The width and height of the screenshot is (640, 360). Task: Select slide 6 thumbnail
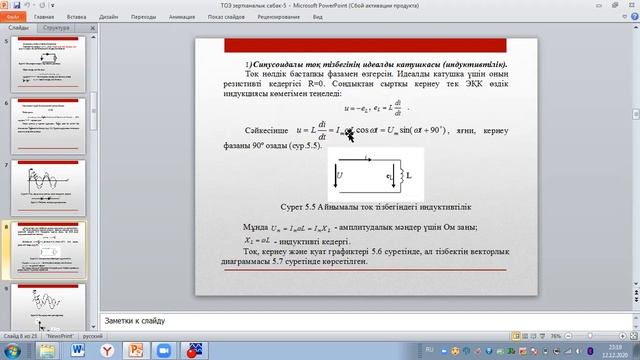pyautogui.click(x=48, y=126)
